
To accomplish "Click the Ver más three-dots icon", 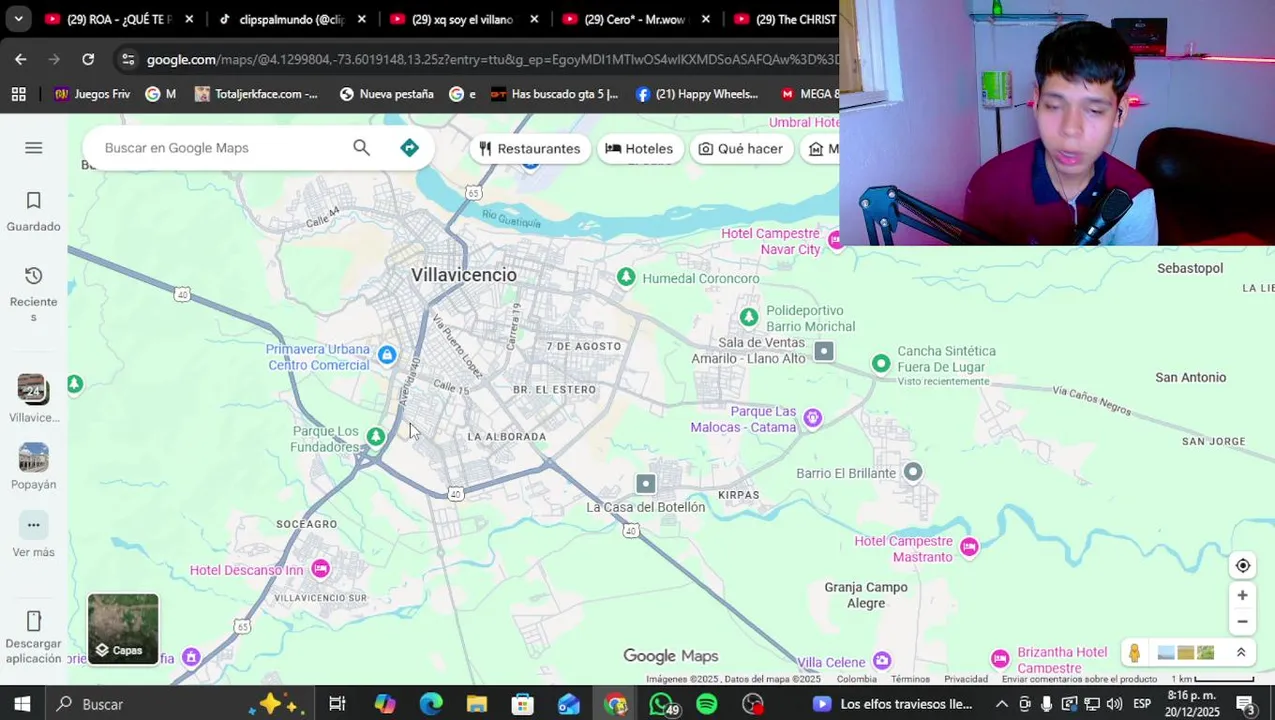I will click(33, 525).
